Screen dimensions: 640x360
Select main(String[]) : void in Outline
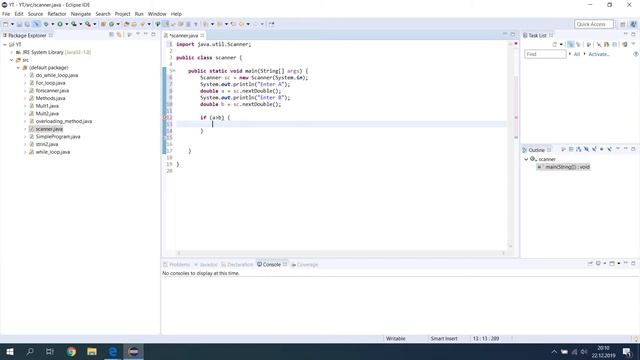coord(563,167)
